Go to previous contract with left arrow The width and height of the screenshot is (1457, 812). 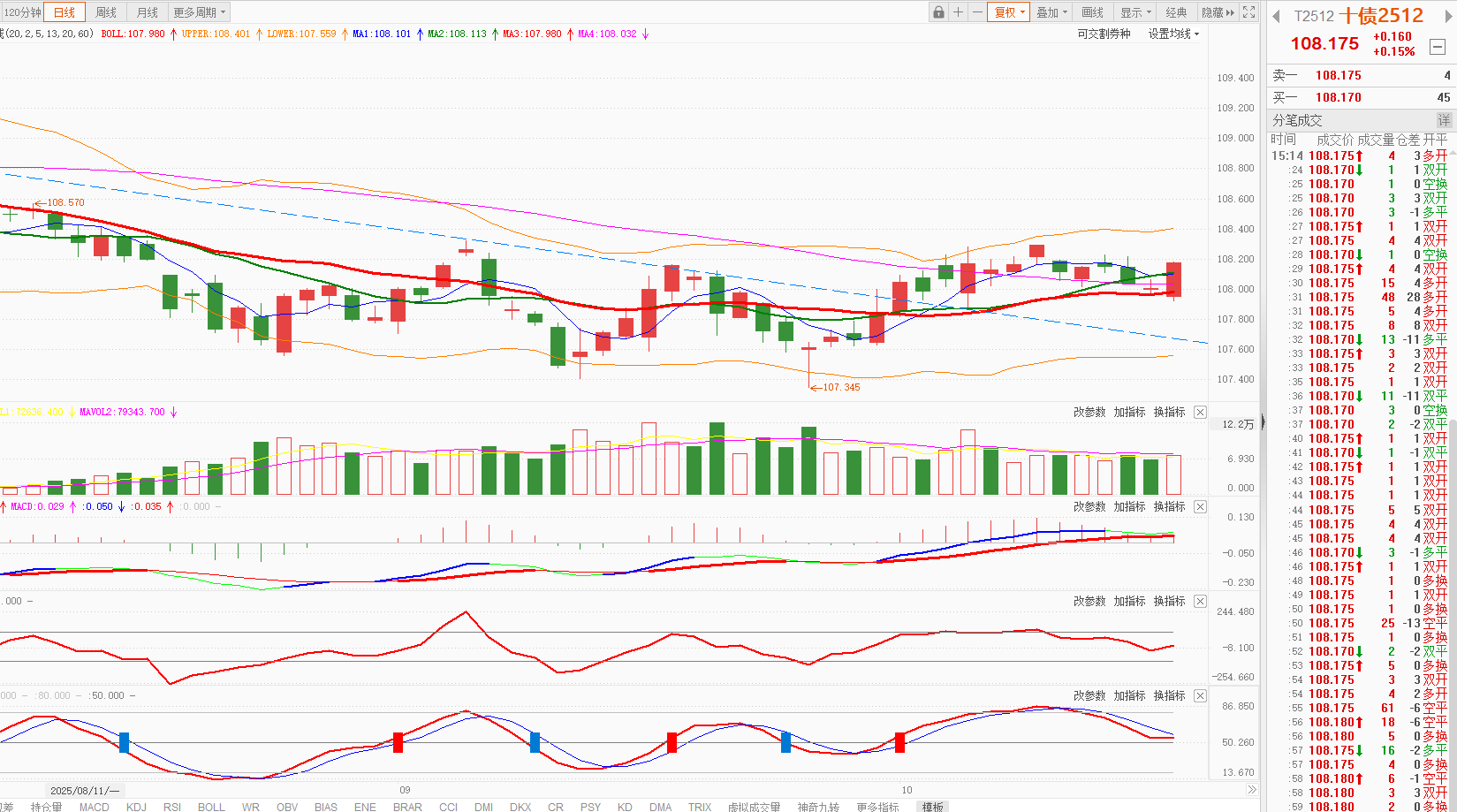[x=1276, y=17]
